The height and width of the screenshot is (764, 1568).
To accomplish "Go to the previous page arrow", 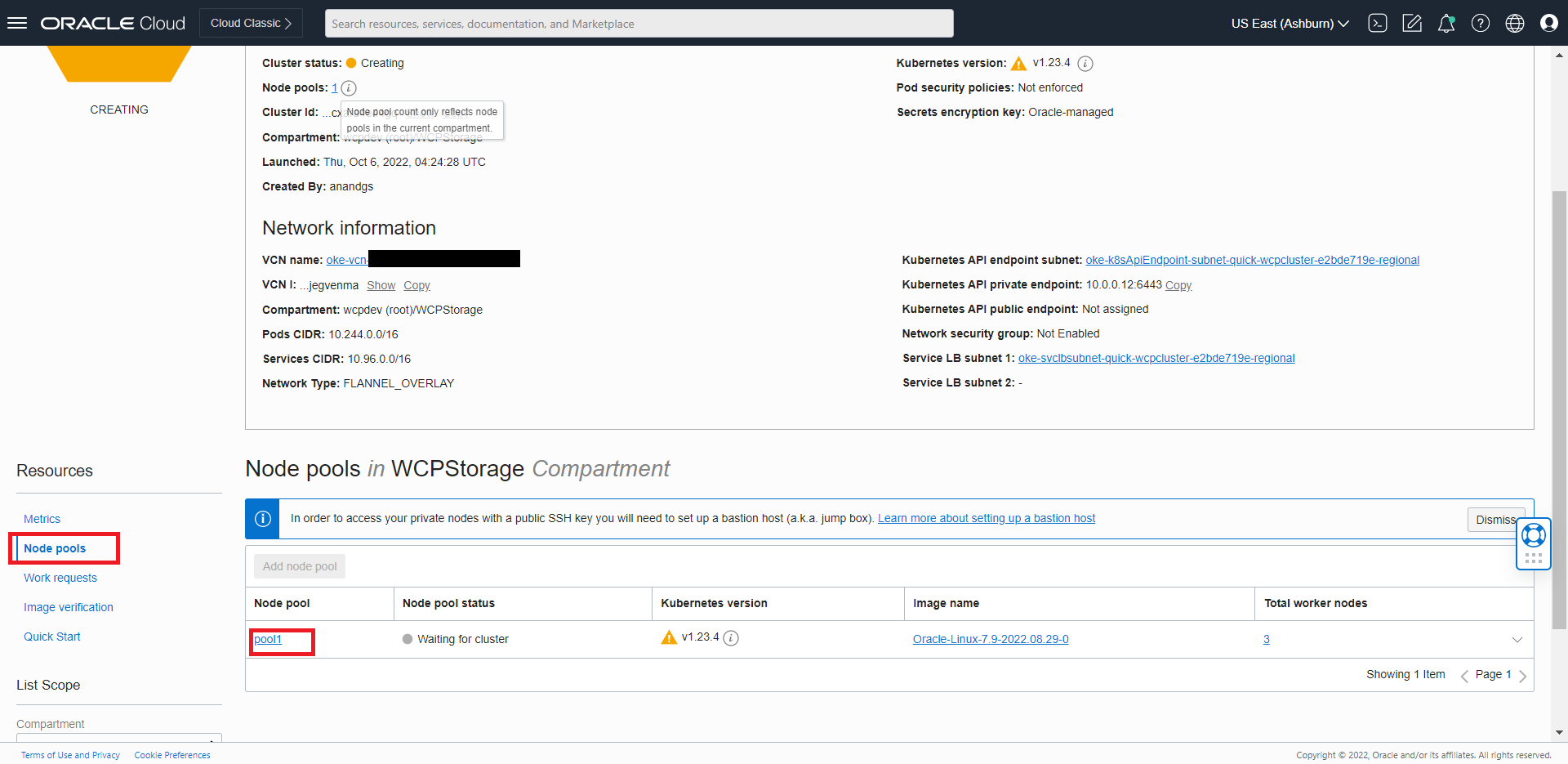I will (1463, 676).
